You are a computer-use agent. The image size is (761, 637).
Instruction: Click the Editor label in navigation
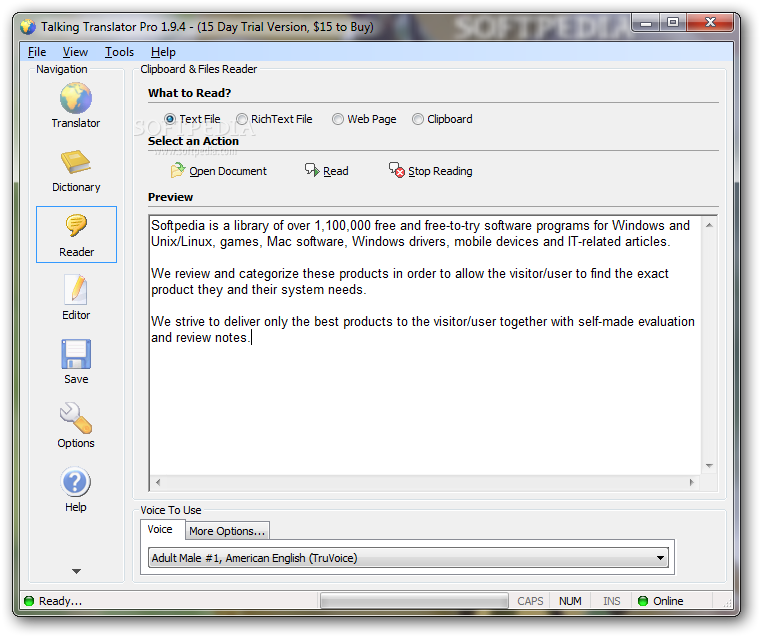point(76,315)
